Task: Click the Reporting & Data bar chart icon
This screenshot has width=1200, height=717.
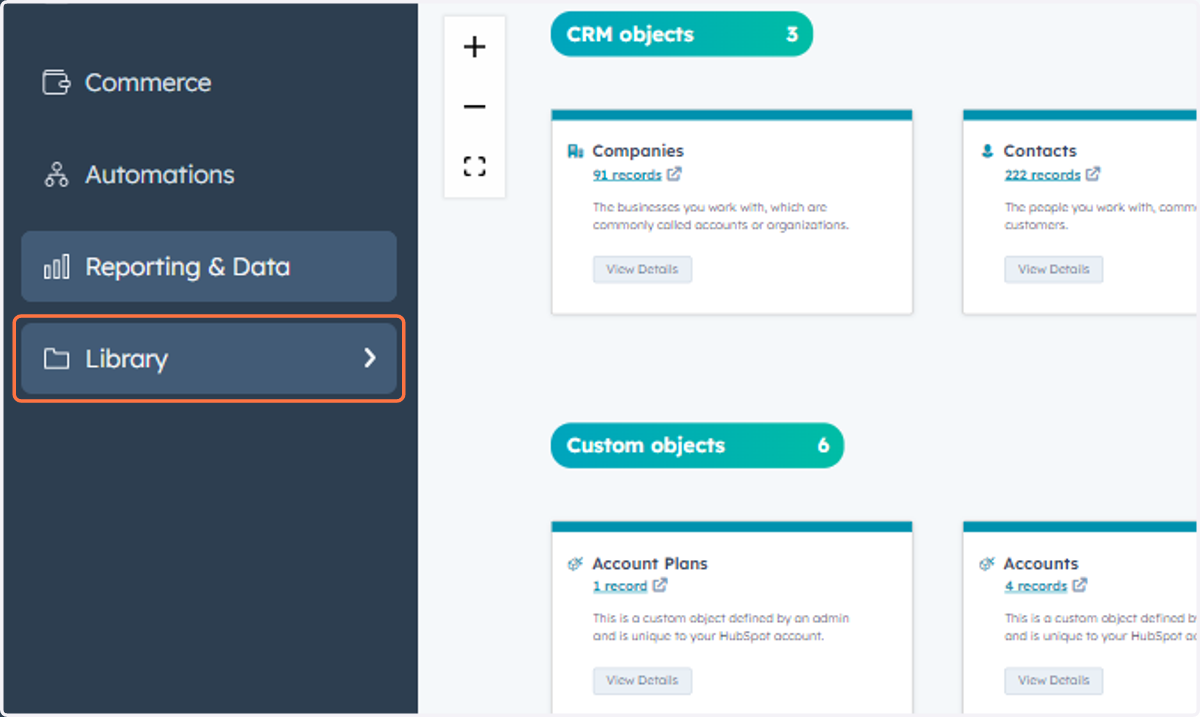Action: click(56, 267)
